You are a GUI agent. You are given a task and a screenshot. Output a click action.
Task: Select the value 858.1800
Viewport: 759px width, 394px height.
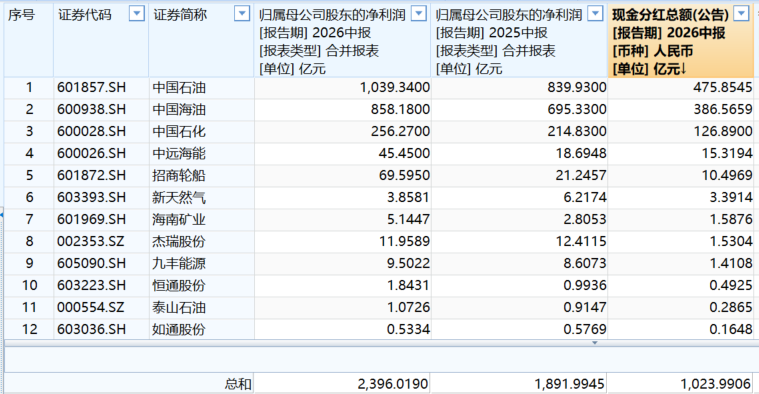(400, 109)
